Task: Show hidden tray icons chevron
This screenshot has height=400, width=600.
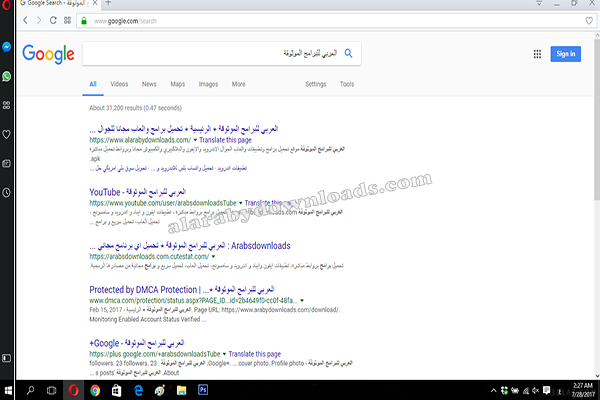Action: 494,390
